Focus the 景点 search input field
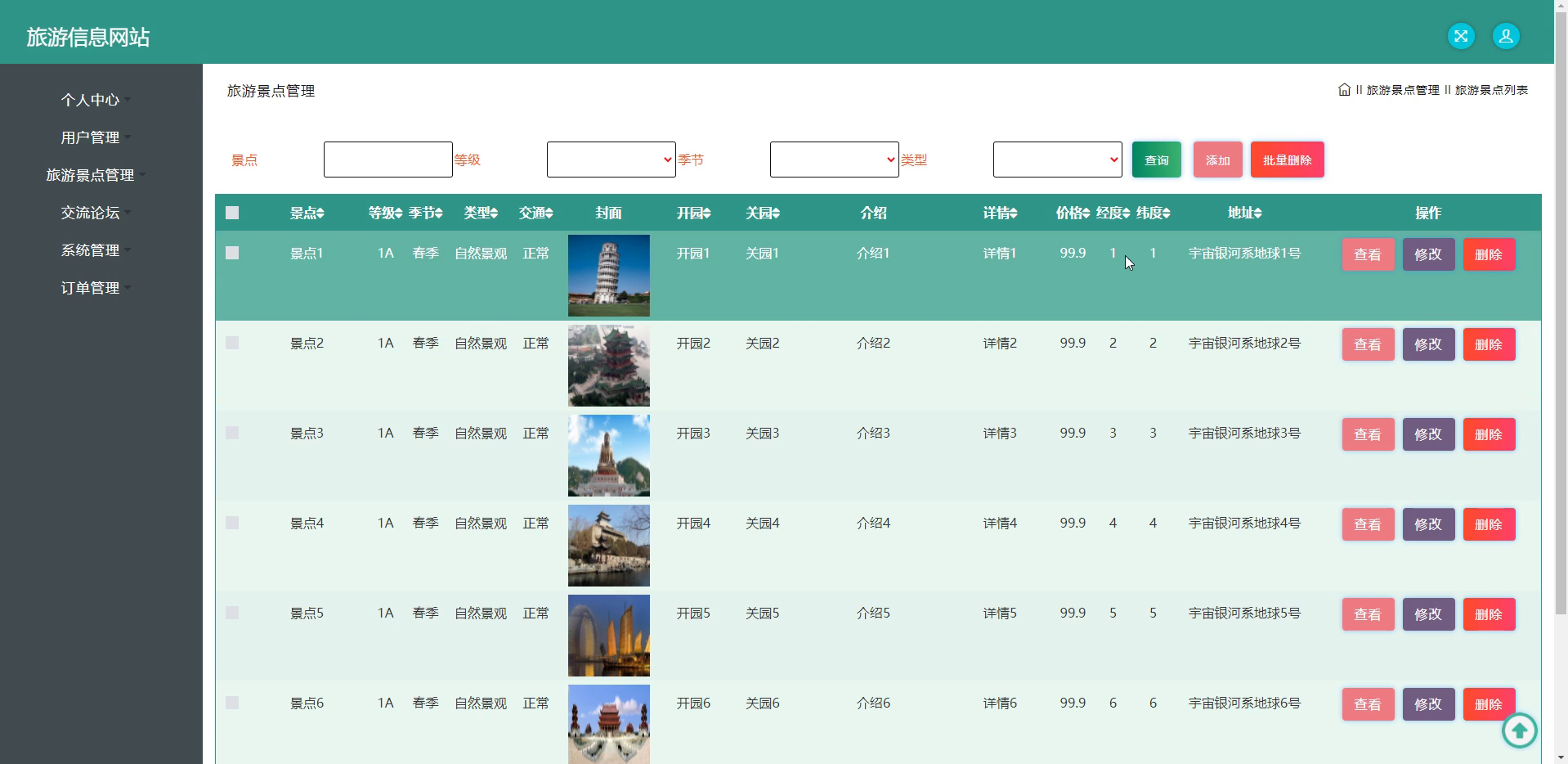The height and width of the screenshot is (764, 1568). coord(388,160)
